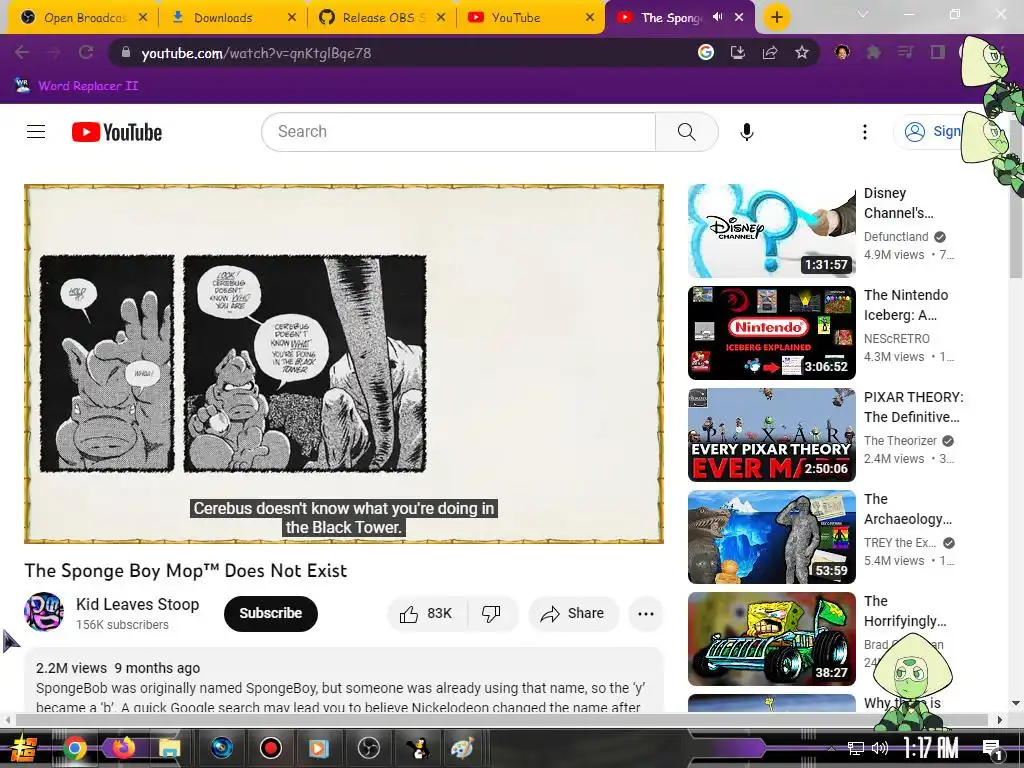
Task: Open PIXAR THEORY: The Definitive title
Action: point(913,407)
